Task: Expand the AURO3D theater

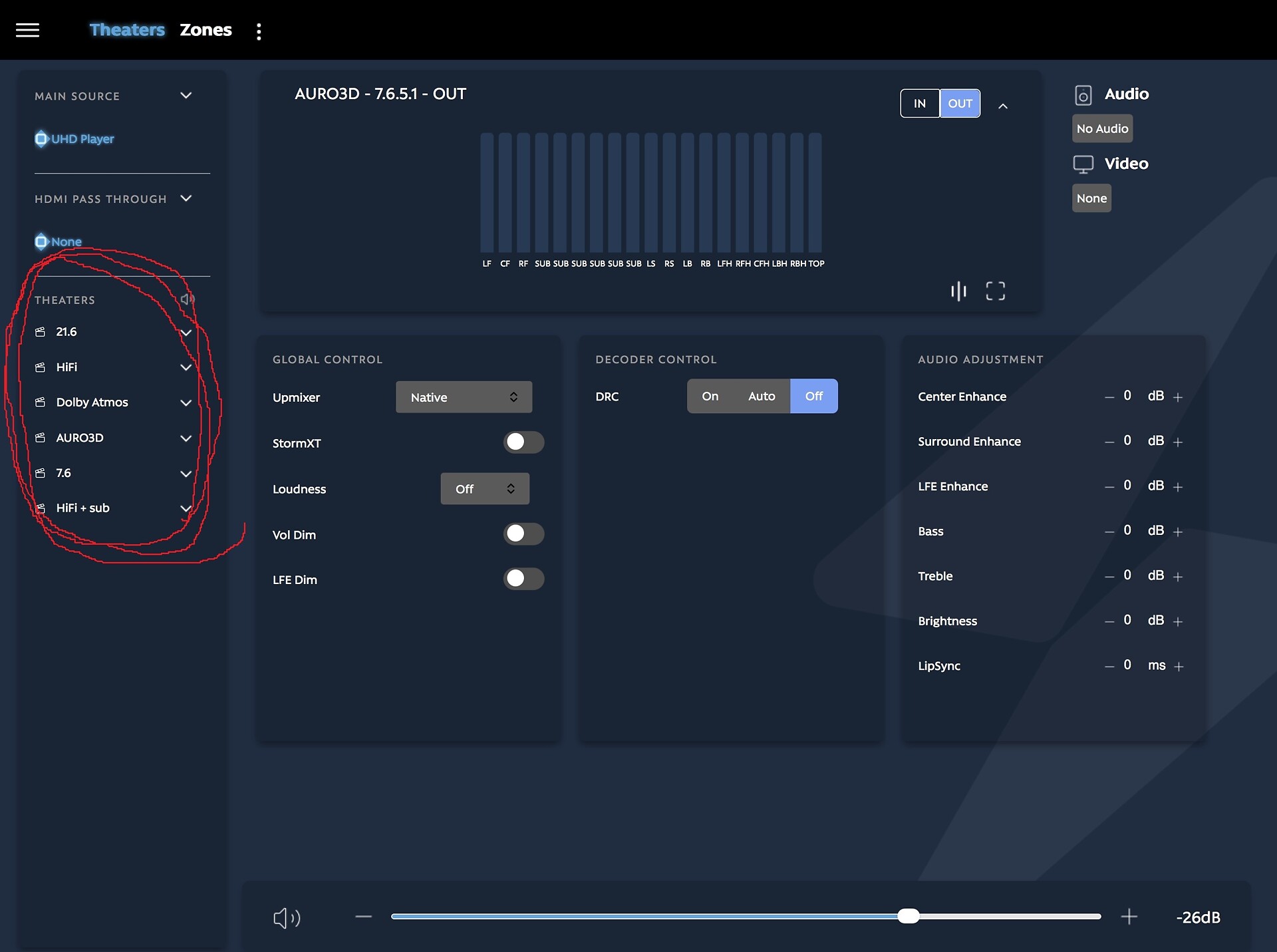Action: click(186, 438)
